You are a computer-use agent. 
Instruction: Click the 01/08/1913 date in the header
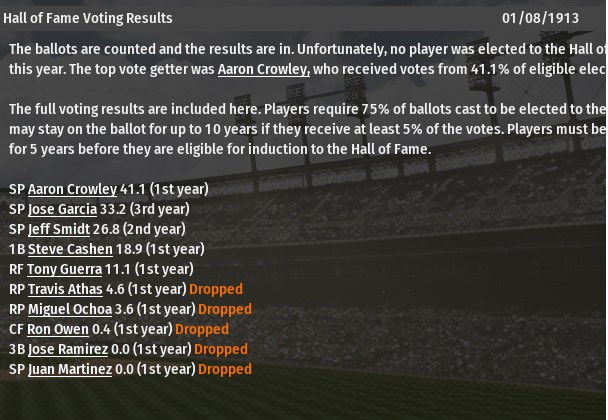(540, 18)
